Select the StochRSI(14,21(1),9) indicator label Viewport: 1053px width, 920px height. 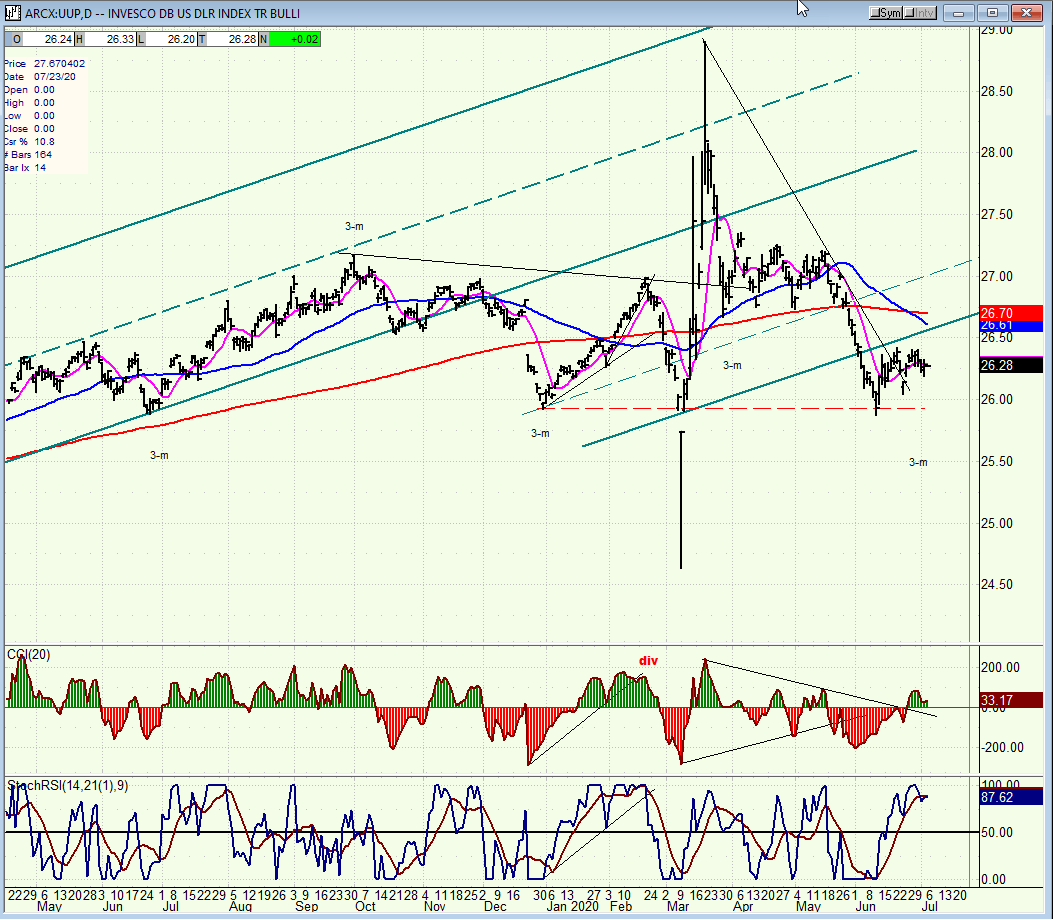tap(66, 785)
